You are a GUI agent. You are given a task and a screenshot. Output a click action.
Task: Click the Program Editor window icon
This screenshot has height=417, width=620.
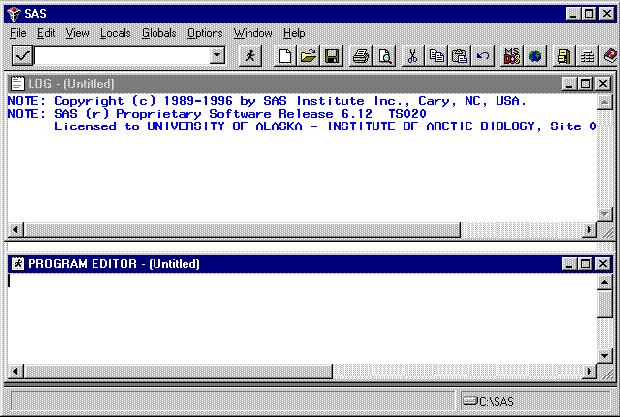18,263
